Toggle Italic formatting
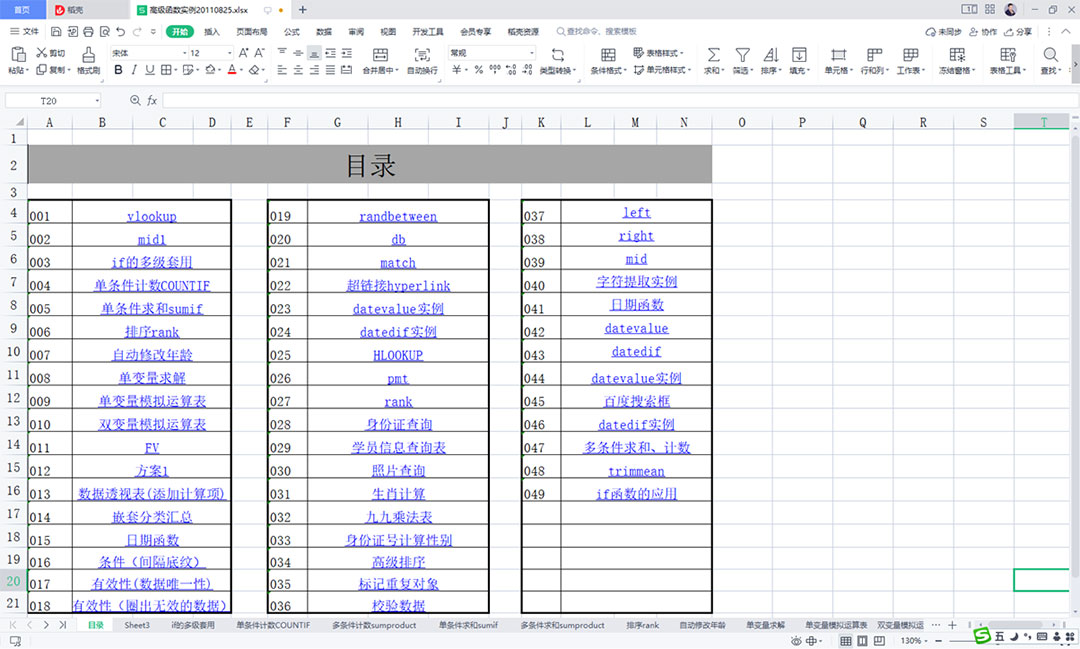This screenshot has height=649, width=1080. pos(134,70)
